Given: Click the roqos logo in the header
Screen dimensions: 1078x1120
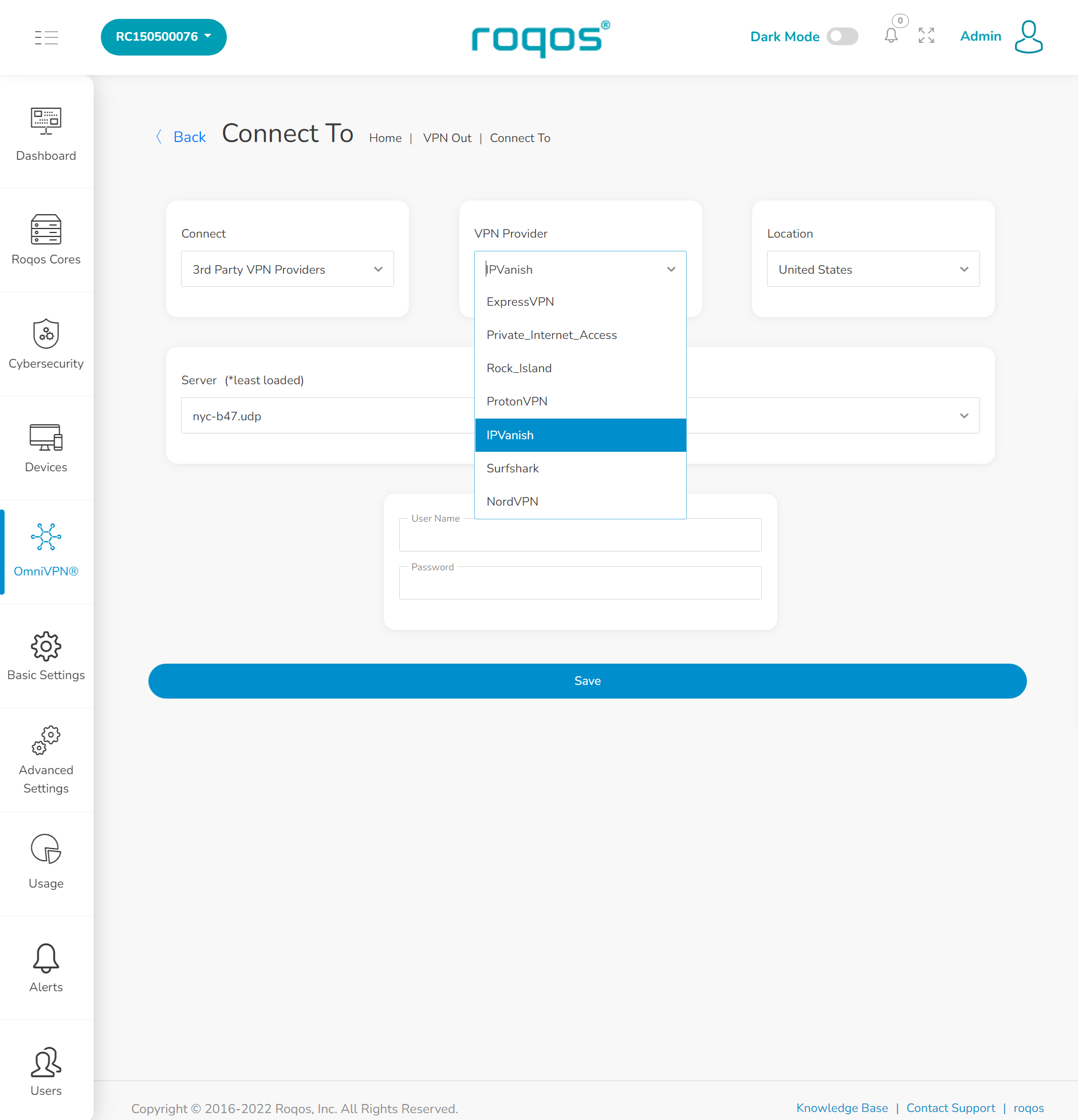Looking at the screenshot, I should [x=541, y=38].
